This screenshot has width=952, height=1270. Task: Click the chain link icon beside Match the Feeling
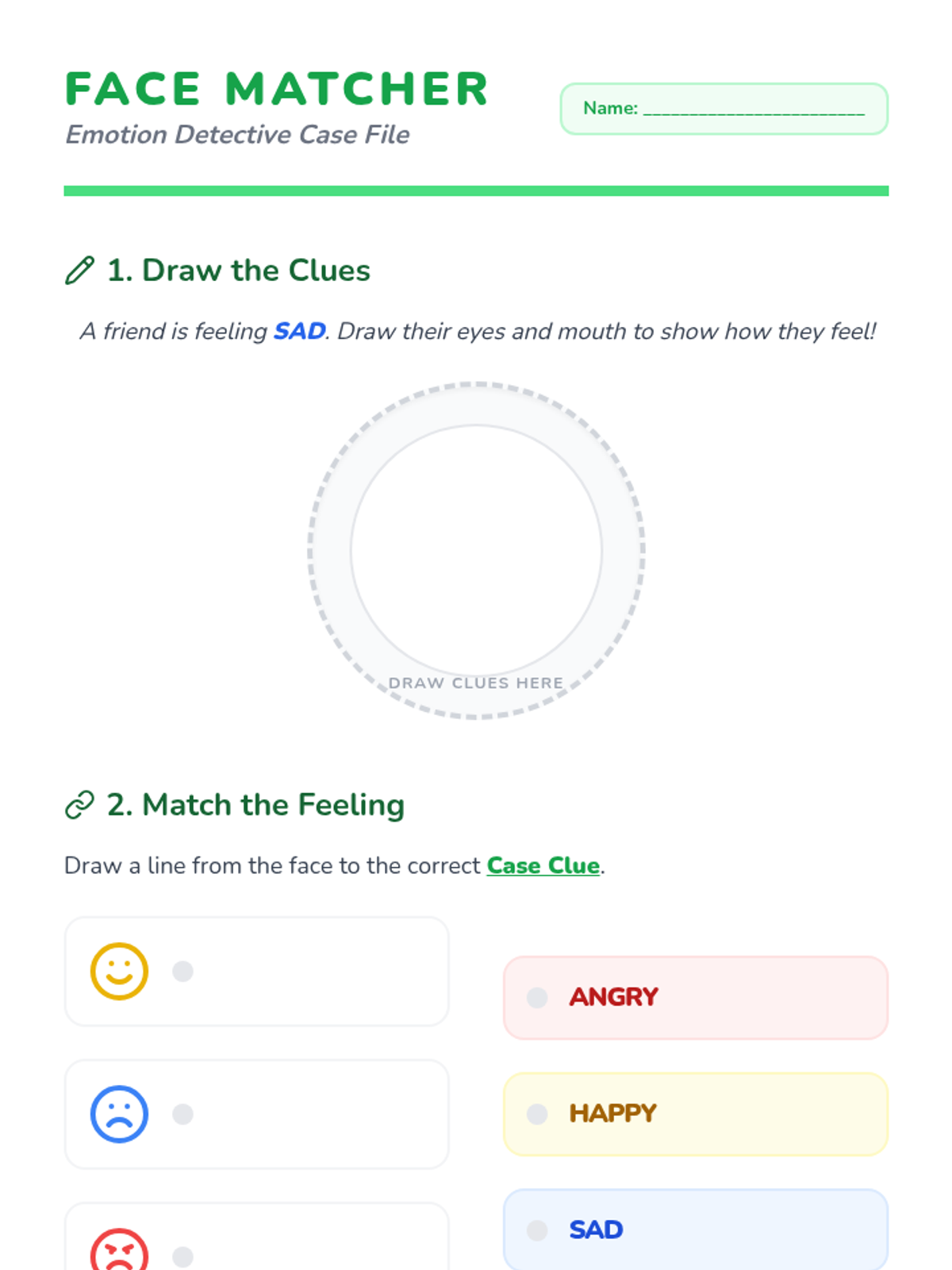point(79,805)
